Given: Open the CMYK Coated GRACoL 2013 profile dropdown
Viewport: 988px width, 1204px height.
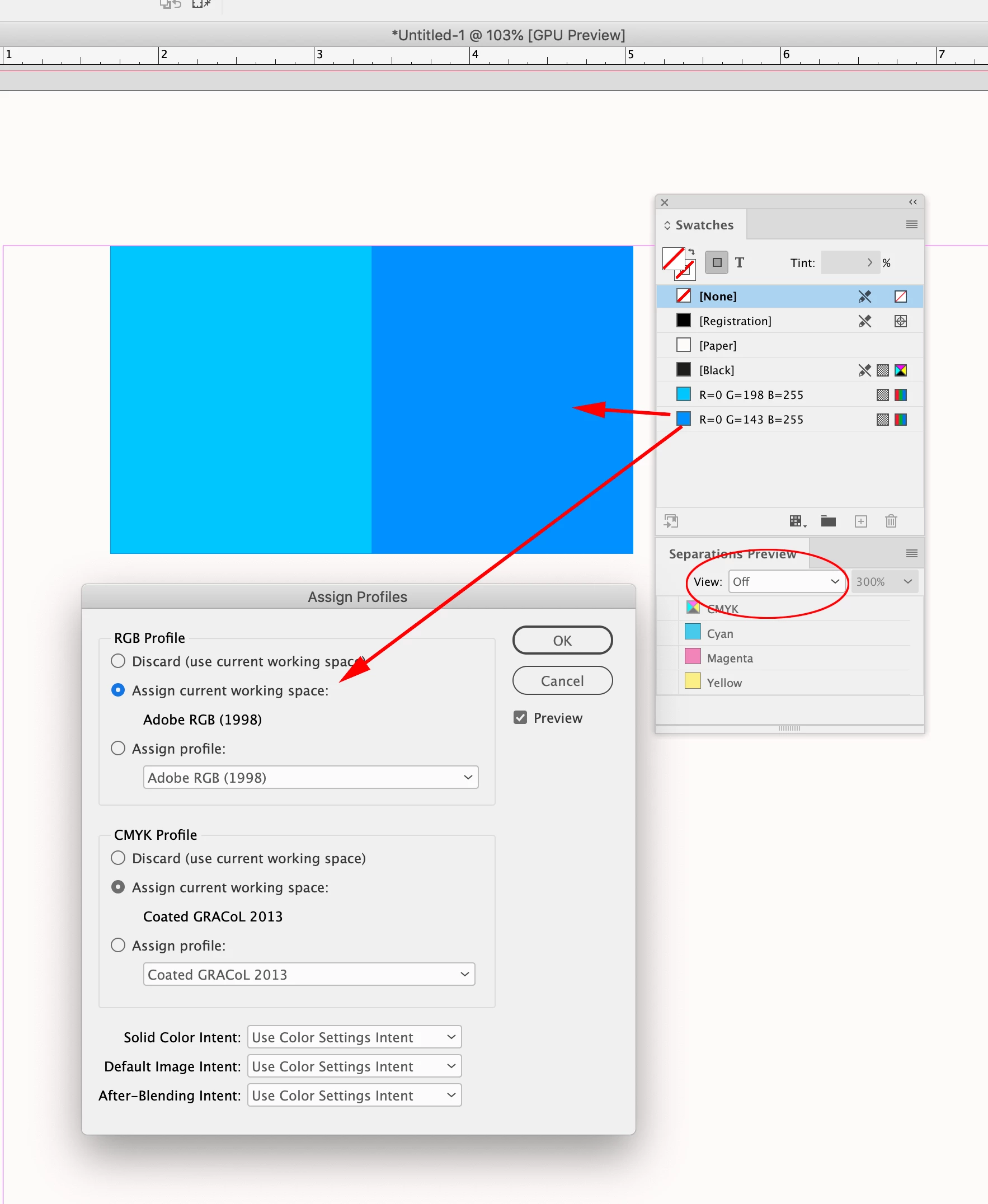Looking at the screenshot, I should 308,974.
